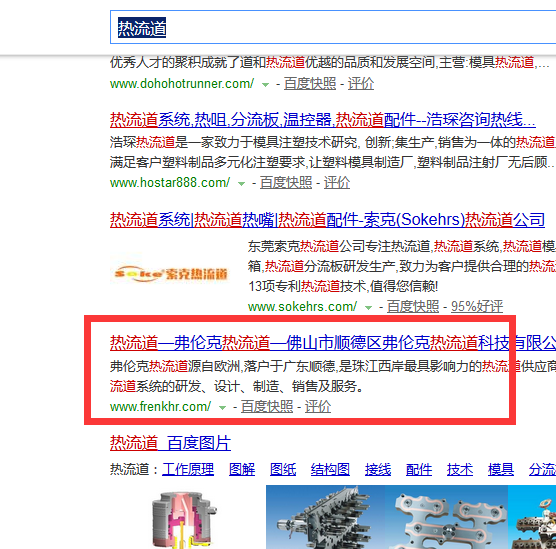556x549 pixels.
Task: Open 百度快照 for dohohotrunner.com result
Action: (310, 84)
